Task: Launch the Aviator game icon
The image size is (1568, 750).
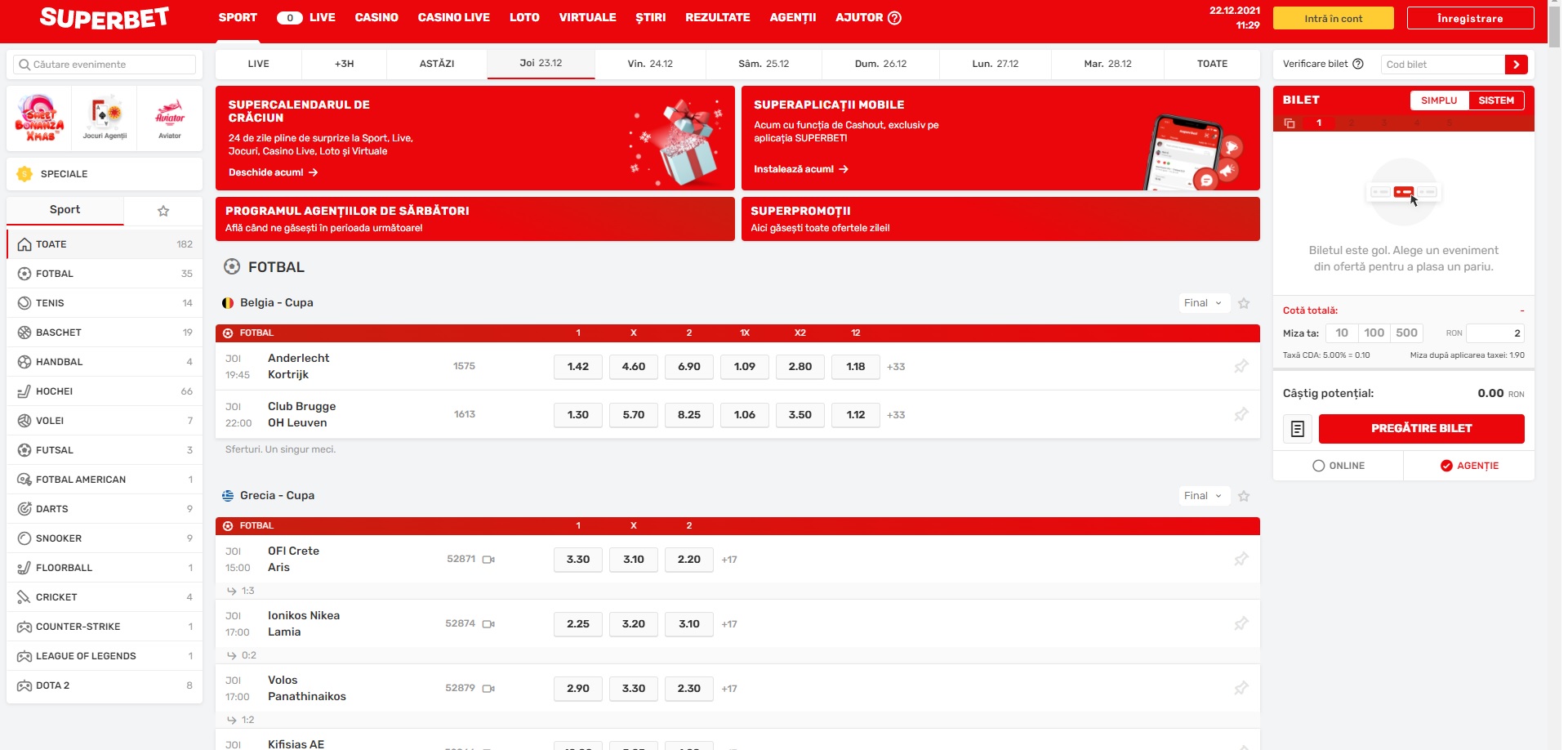Action: (x=170, y=118)
